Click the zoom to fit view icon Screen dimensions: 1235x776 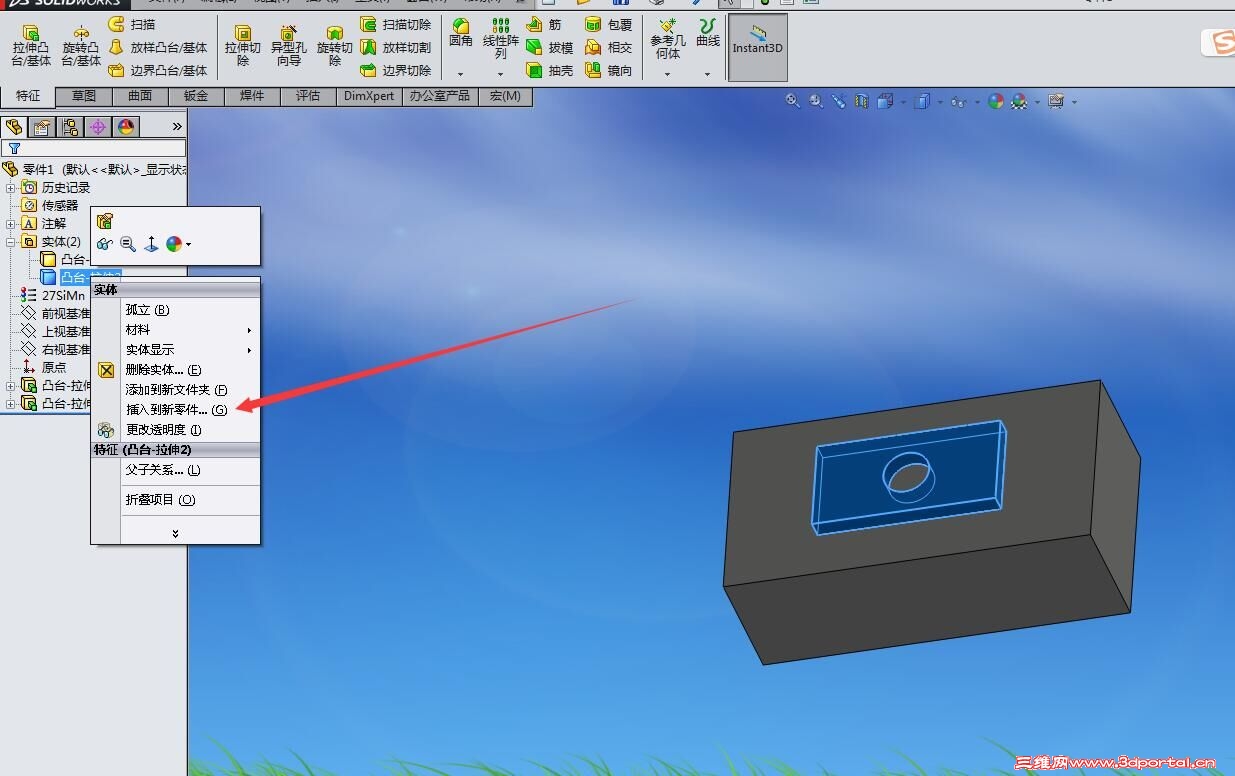793,101
